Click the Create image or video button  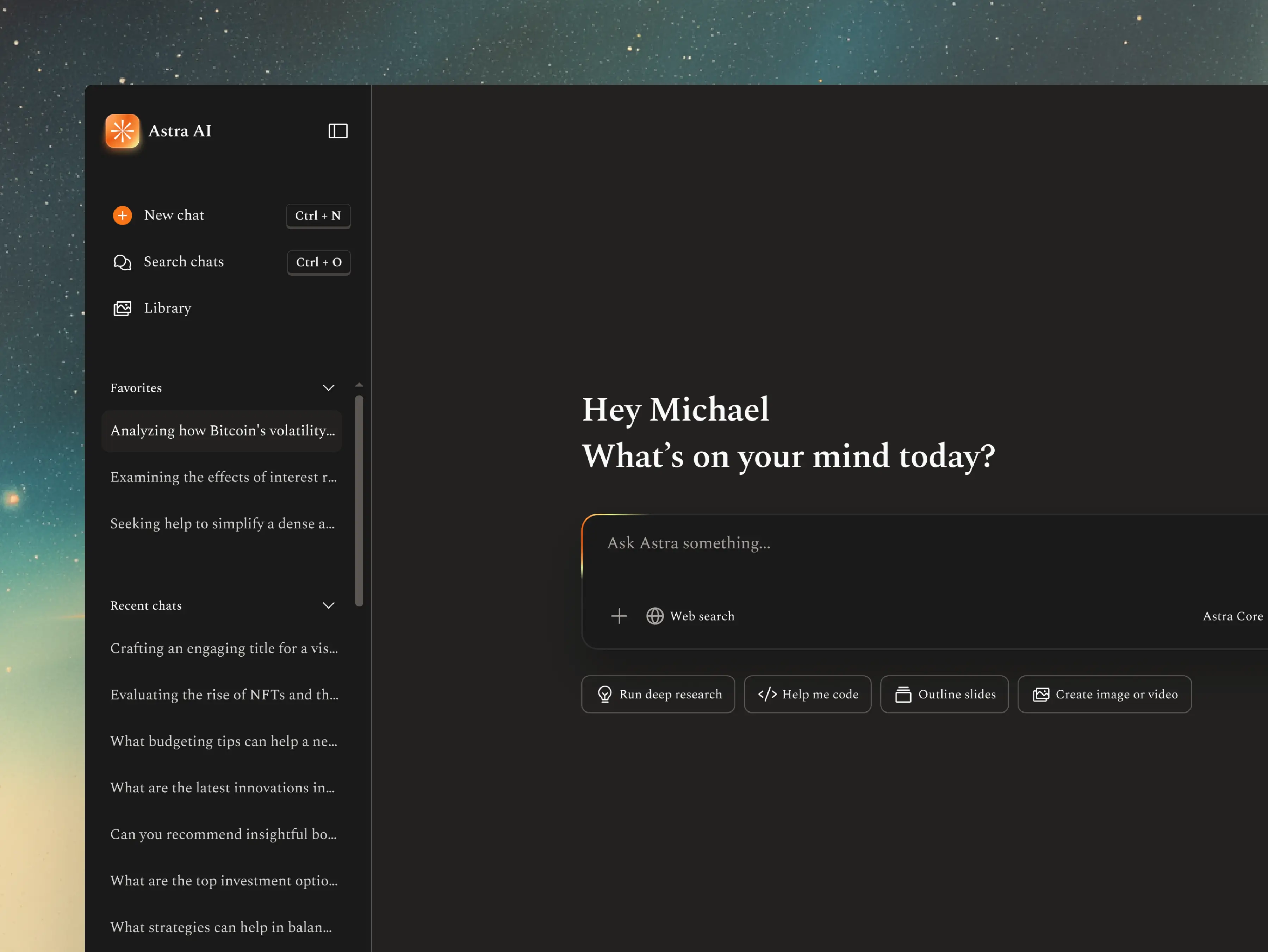tap(1104, 694)
